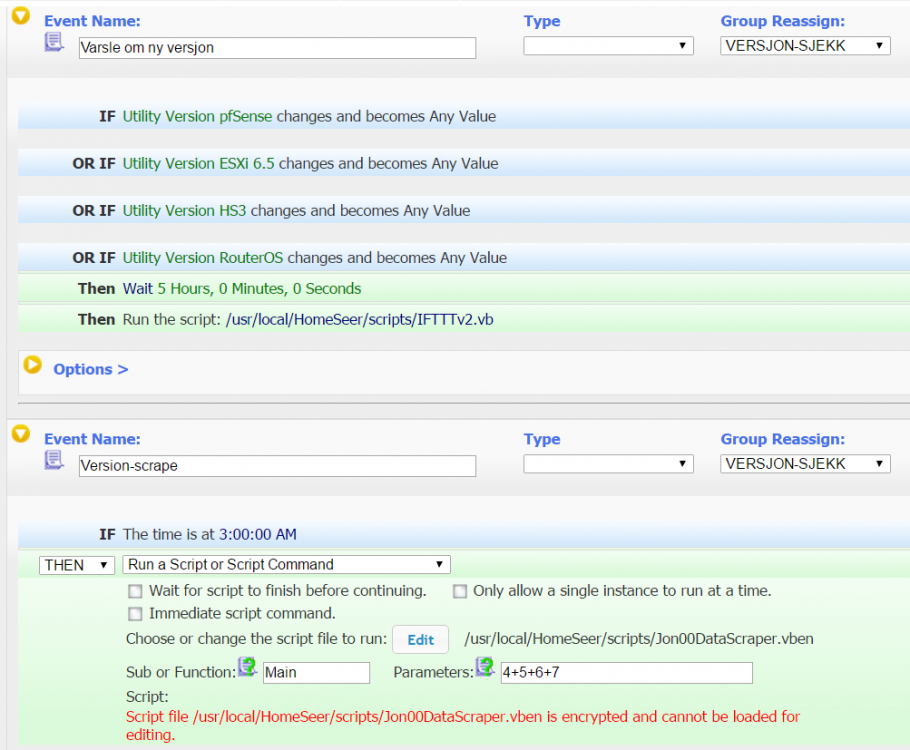Screen dimensions: 910x750
Task: Click the notes icon beside 'Version-scrape' name
Action: tap(54, 460)
